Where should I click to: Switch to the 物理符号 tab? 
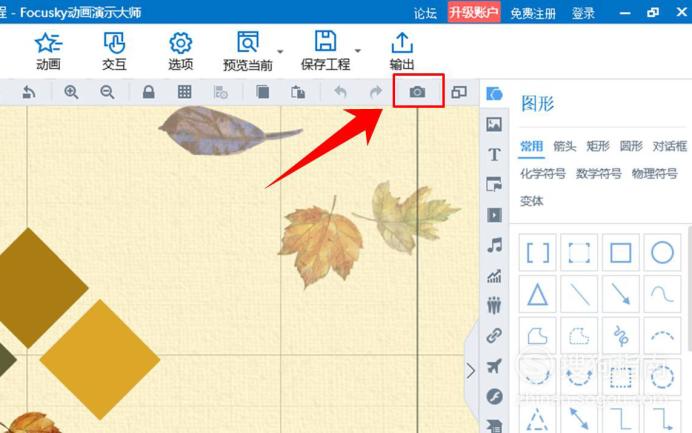(654, 173)
